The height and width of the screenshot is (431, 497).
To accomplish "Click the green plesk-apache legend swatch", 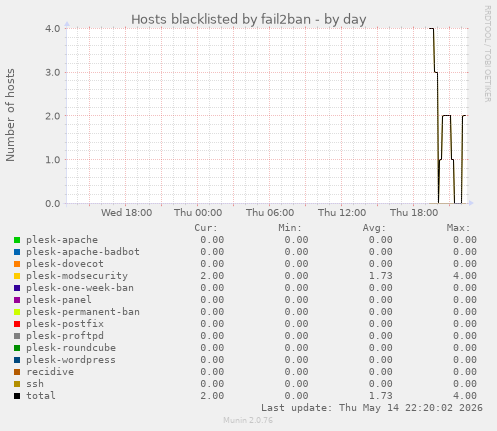I will pyautogui.click(x=17, y=240).
